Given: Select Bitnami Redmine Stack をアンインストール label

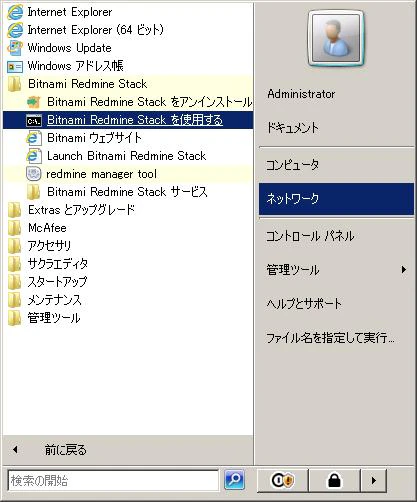Looking at the screenshot, I should coord(149,102).
